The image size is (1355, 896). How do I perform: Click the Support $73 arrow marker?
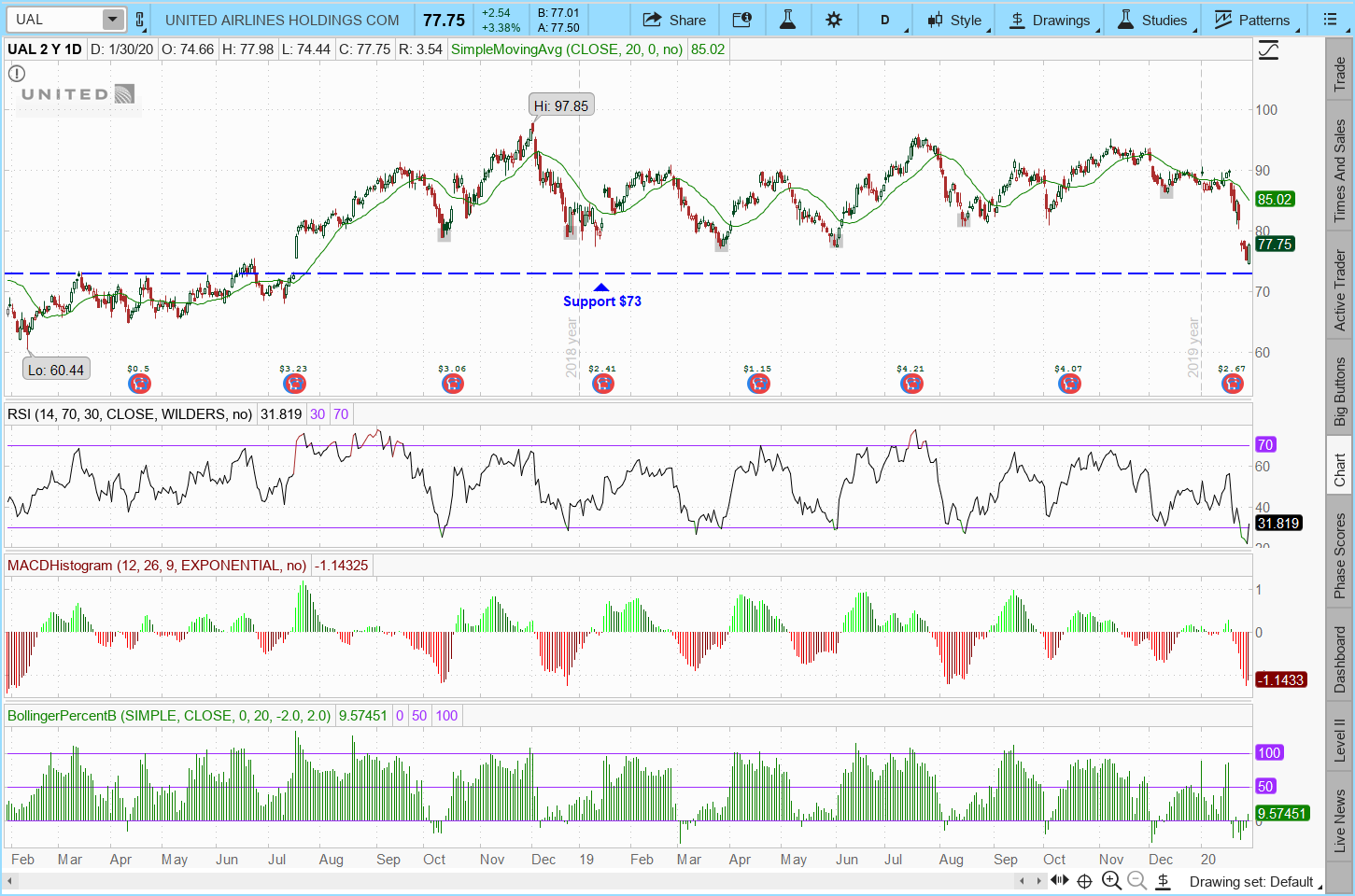(601, 287)
